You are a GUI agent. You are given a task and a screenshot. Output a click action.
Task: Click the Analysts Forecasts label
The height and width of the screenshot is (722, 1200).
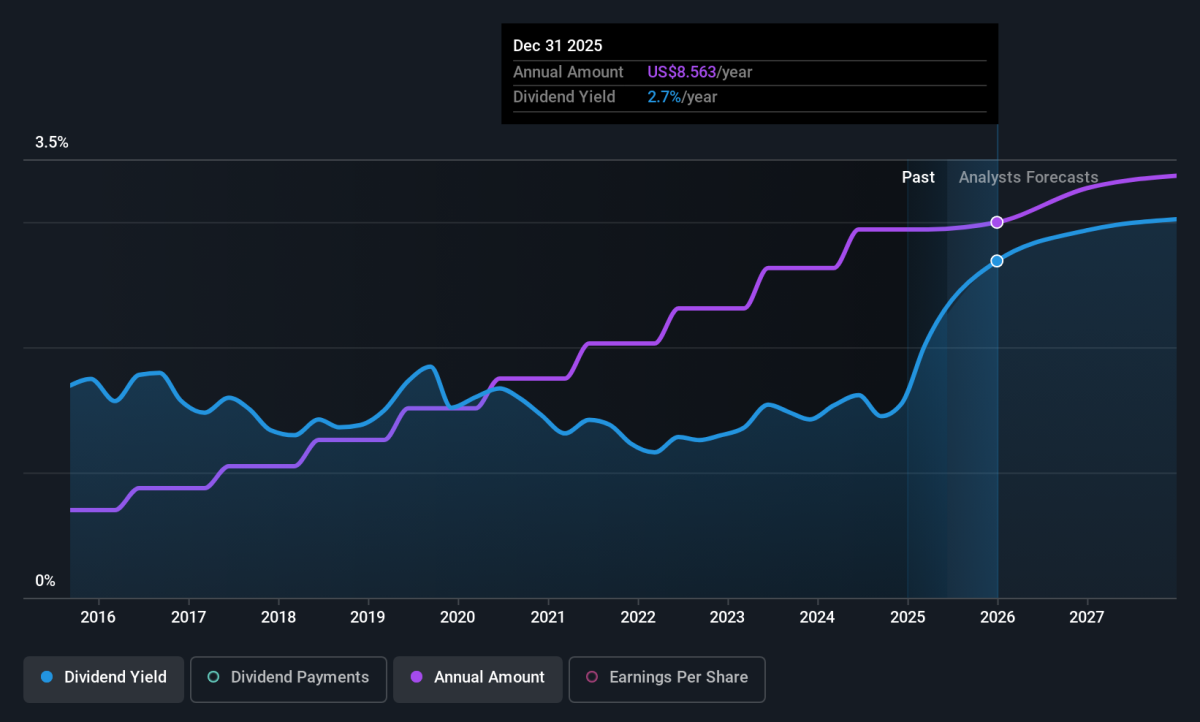pyautogui.click(x=1028, y=177)
